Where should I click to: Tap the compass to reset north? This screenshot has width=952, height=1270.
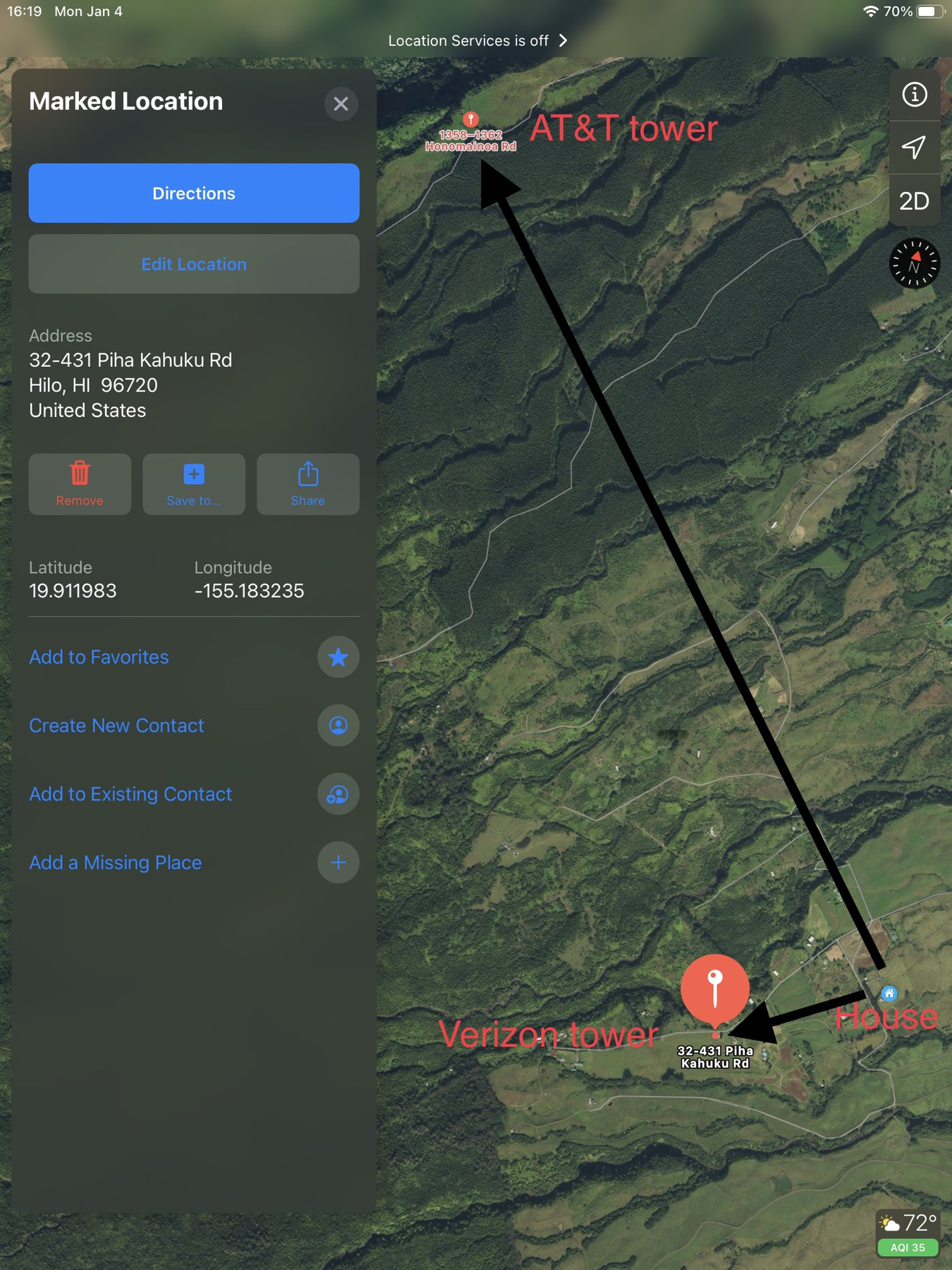point(914,263)
